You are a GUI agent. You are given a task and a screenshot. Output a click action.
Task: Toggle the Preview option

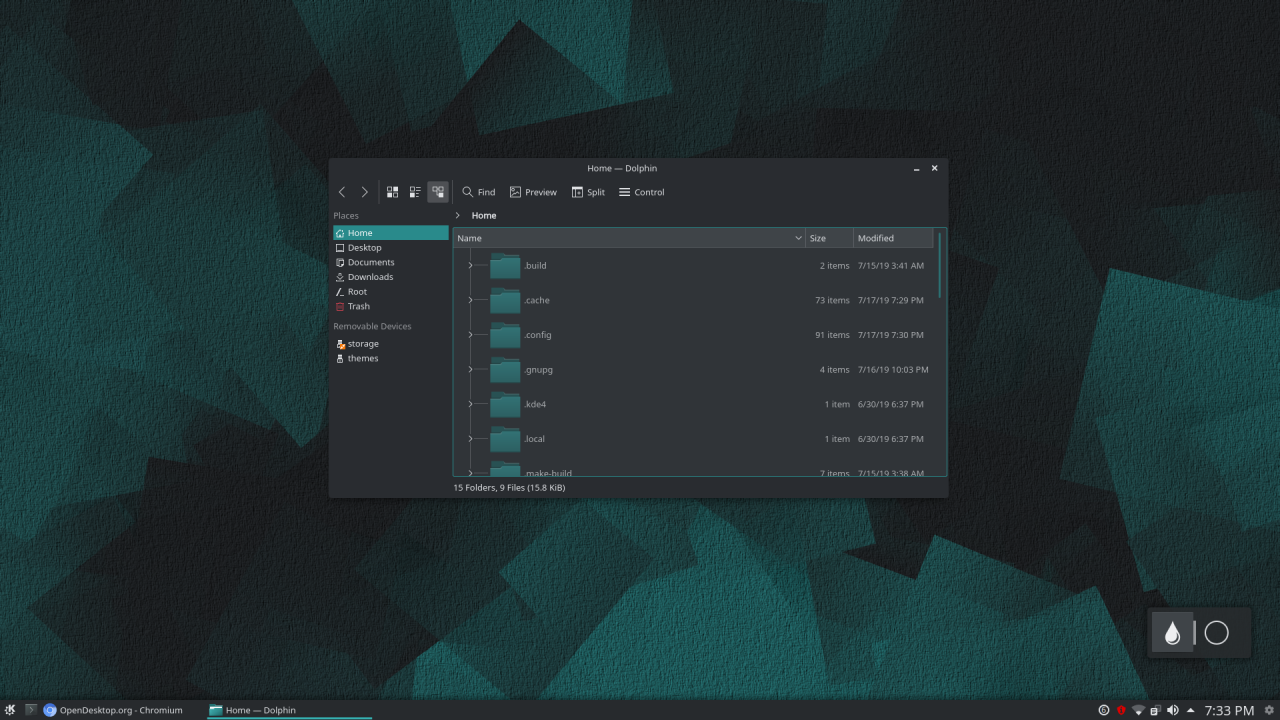533,192
